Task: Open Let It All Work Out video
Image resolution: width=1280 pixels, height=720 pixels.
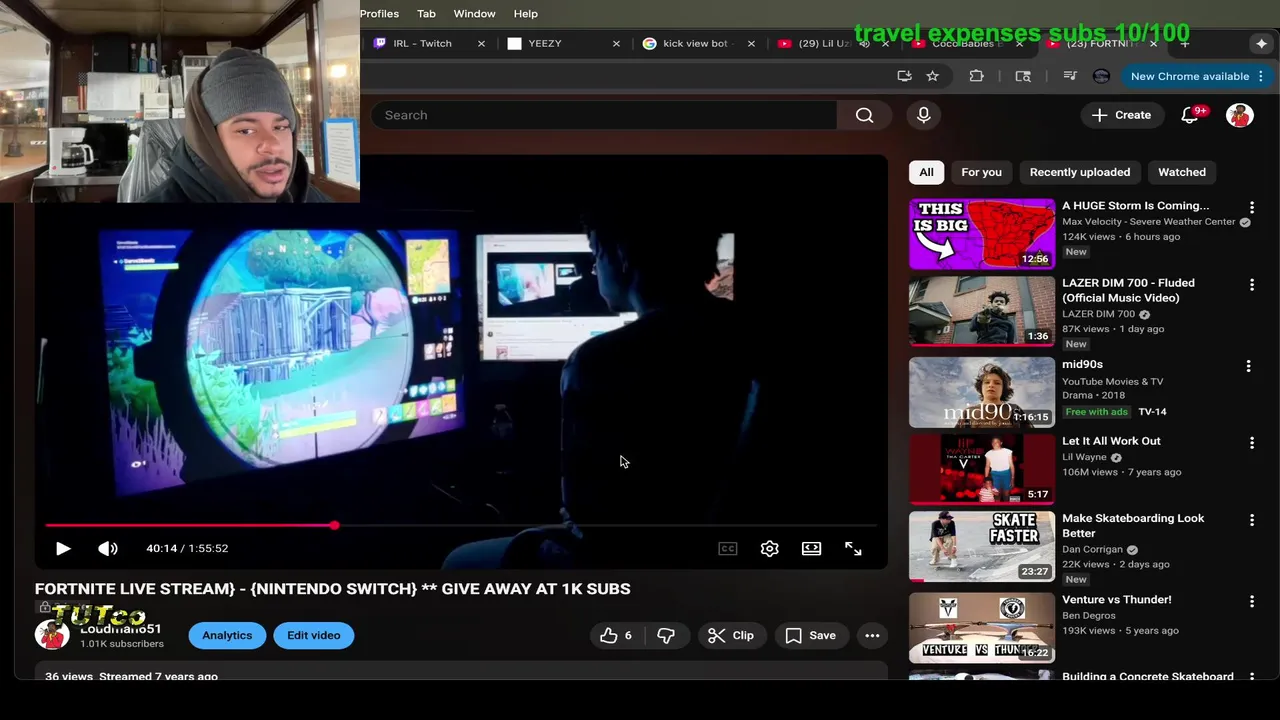Action: click(x=1111, y=441)
